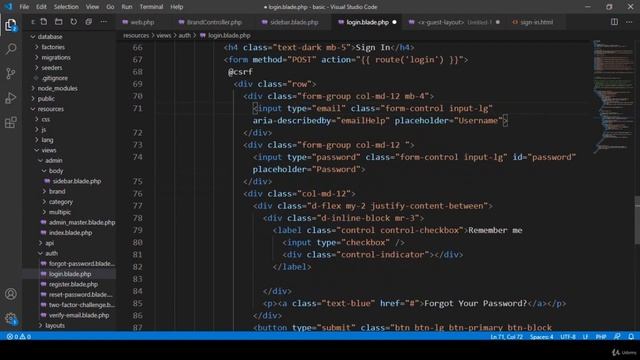Open the Selection menu
This screenshot has width=640, height=360.
tap(66, 7)
